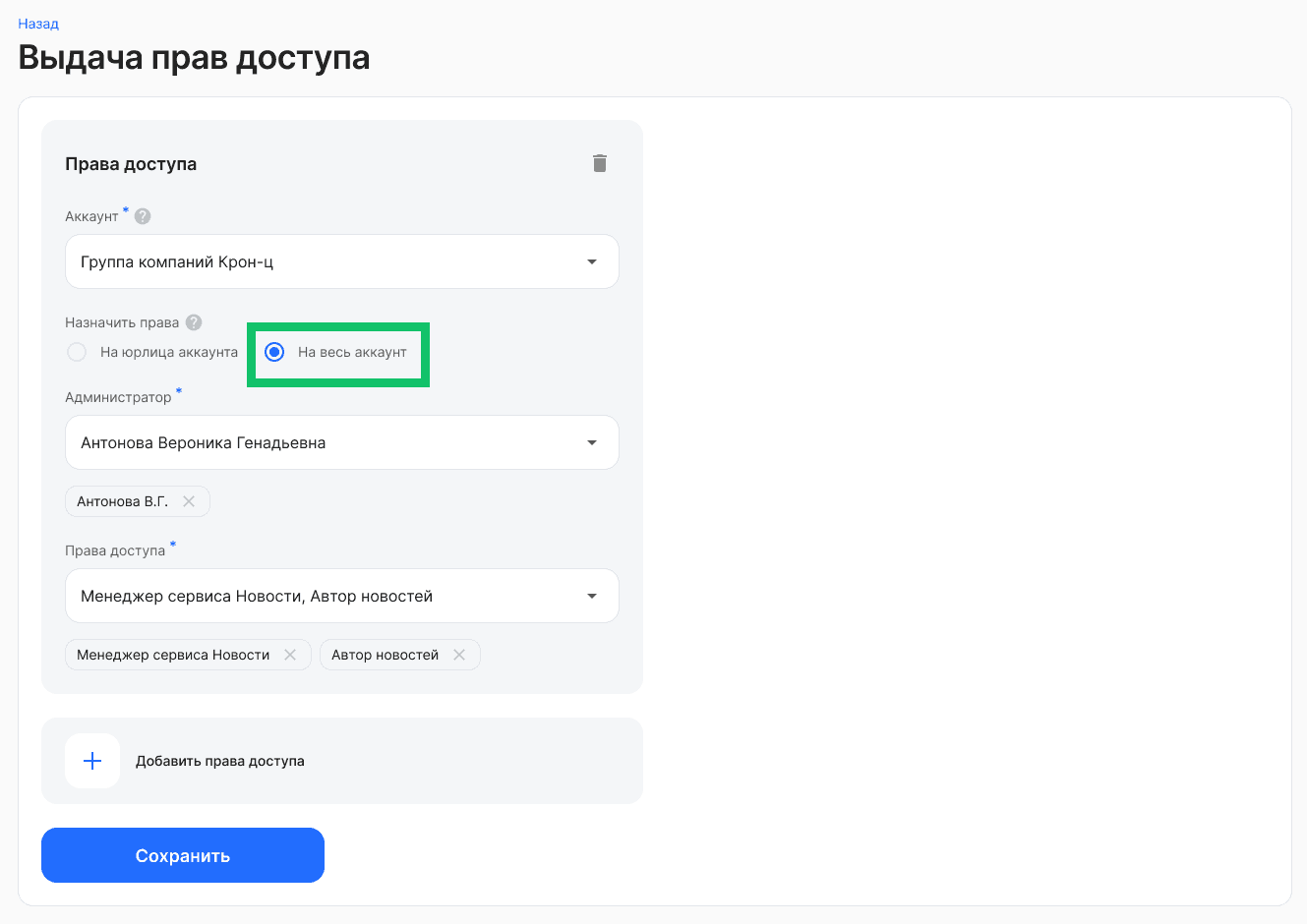This screenshot has width=1307, height=924.
Task: Click the help icon next to Аккаунт
Action: [x=143, y=215]
